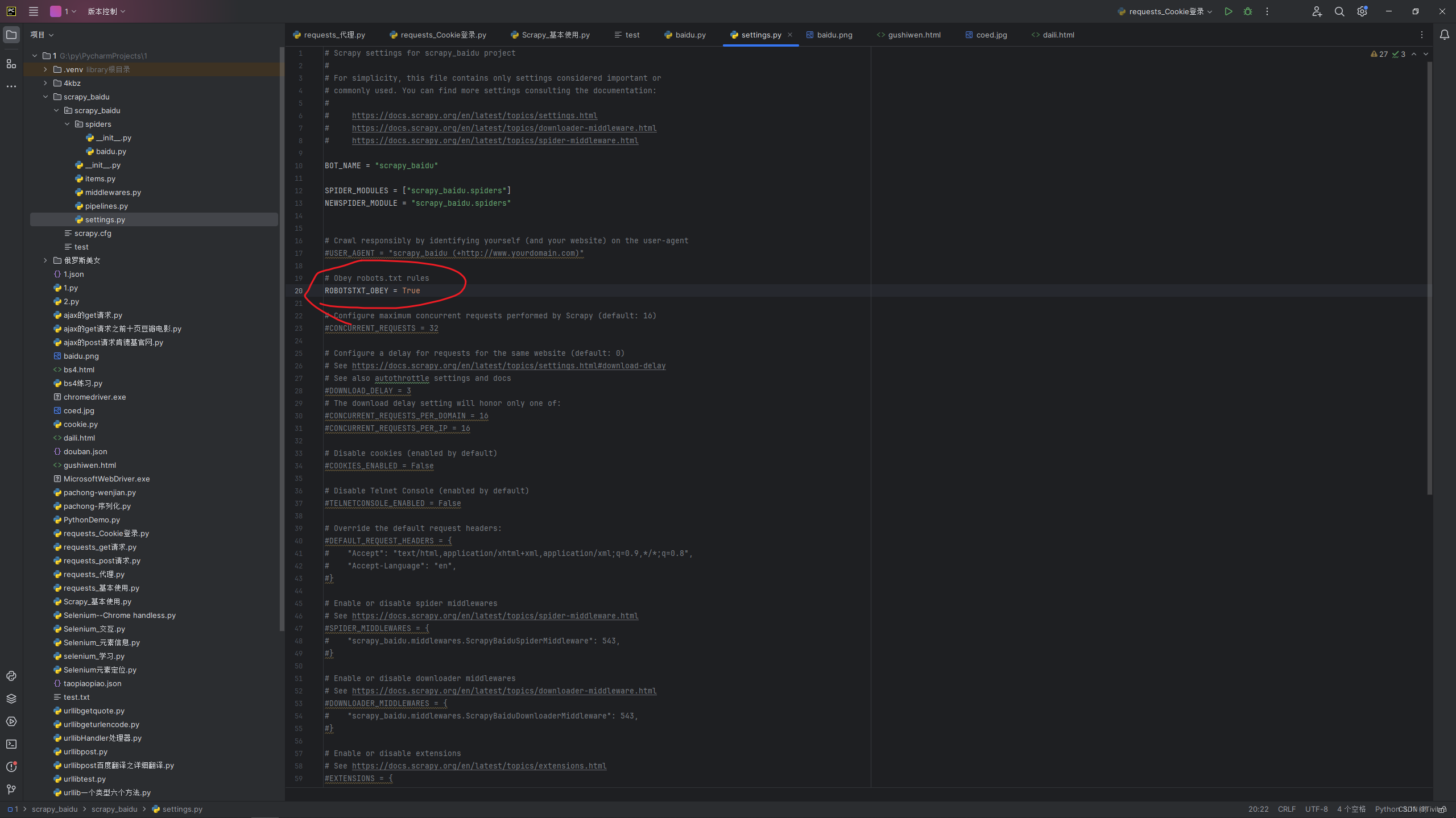The width and height of the screenshot is (1456, 818).
Task: Toggle the Project tool window folder icon
Action: point(11,35)
